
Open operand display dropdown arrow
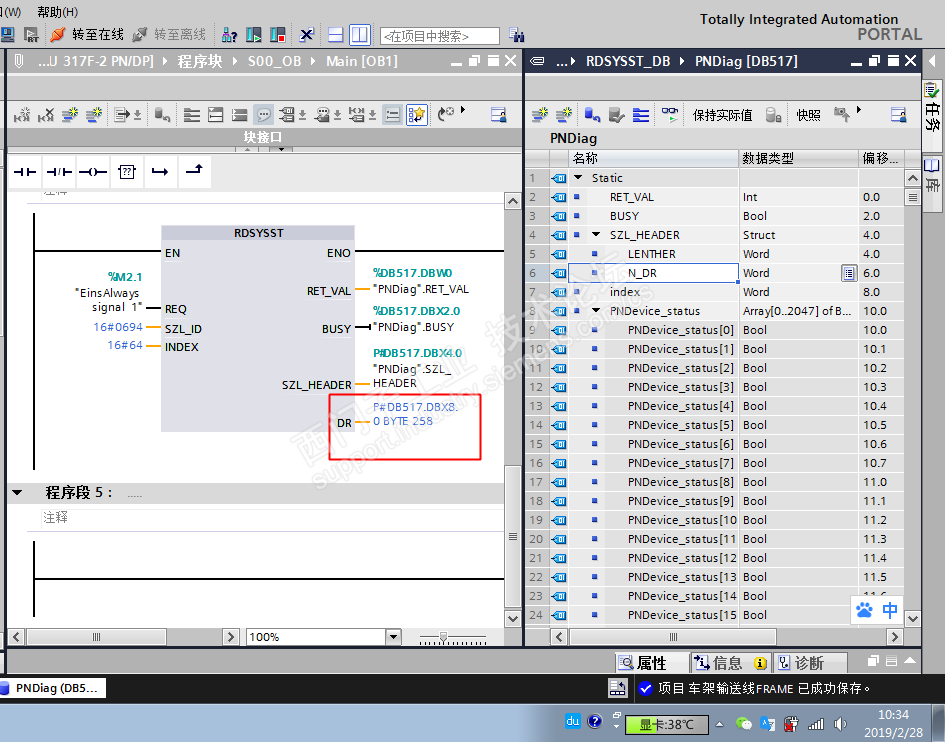click(x=303, y=115)
